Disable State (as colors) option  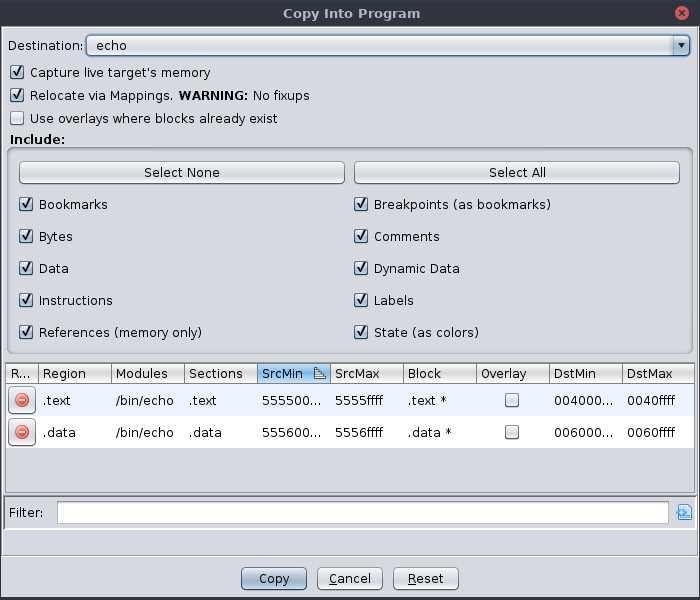click(361, 332)
